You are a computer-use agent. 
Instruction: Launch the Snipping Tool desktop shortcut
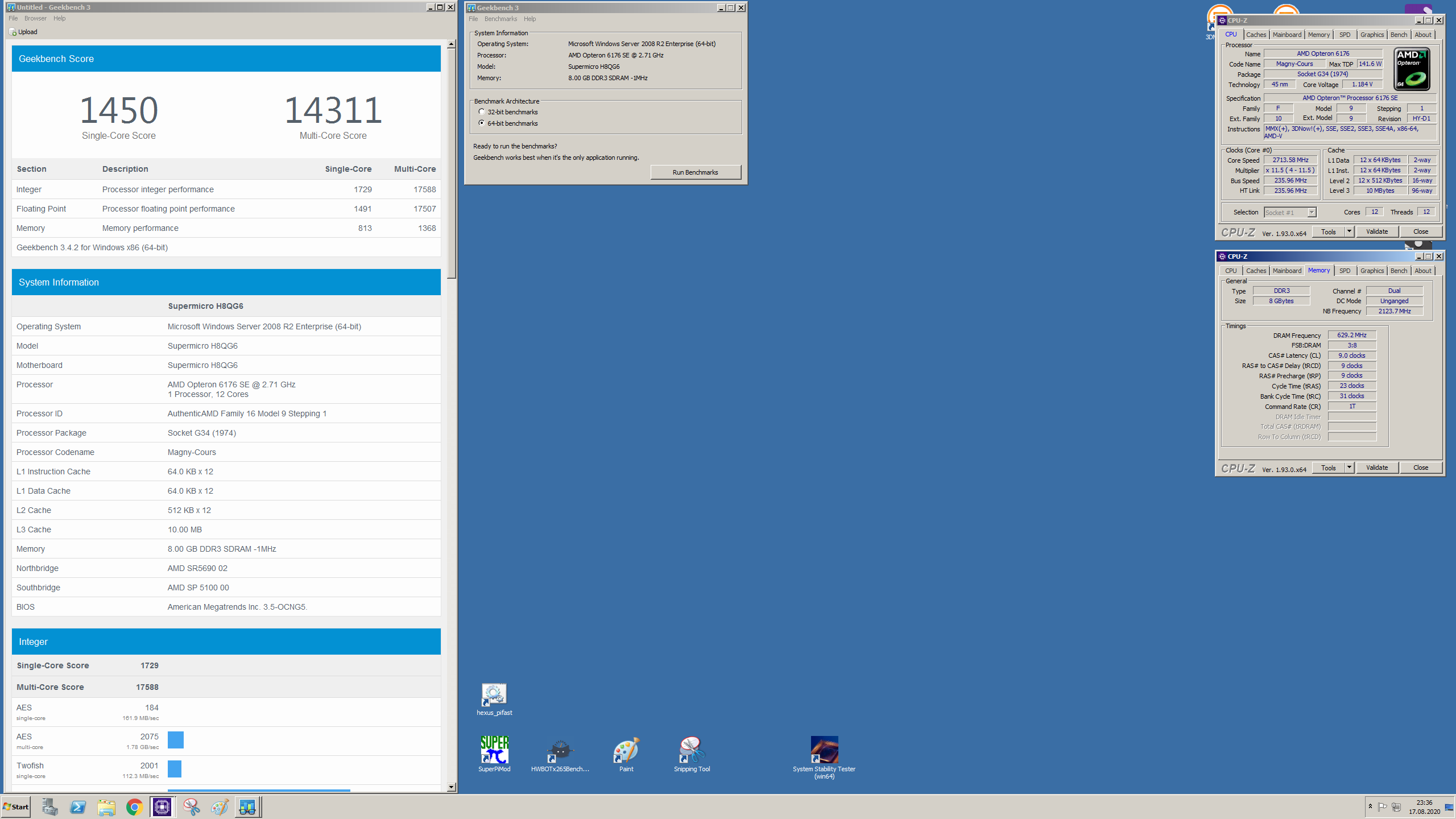692,754
